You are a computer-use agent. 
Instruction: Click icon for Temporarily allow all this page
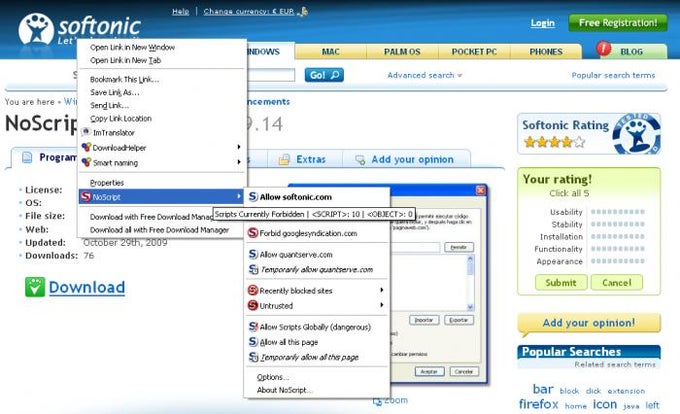(x=253, y=357)
